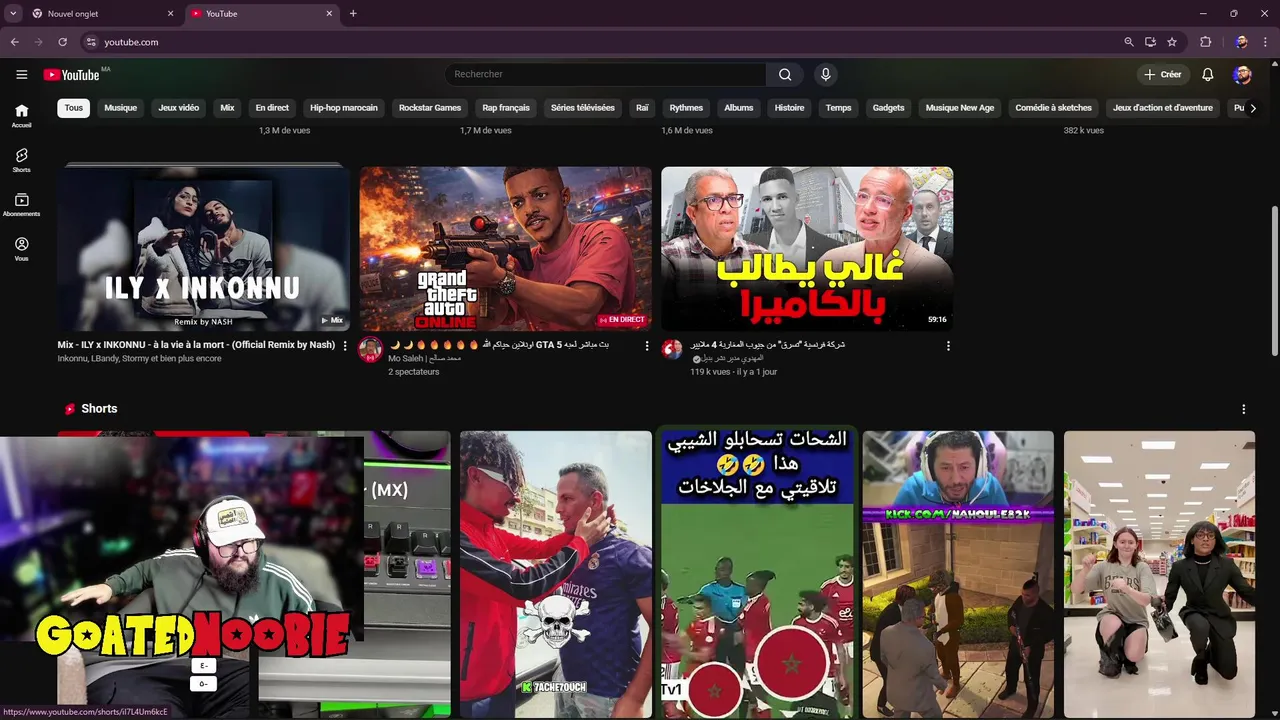
Task: Select the Raï chip
Action: pyautogui.click(x=642, y=108)
